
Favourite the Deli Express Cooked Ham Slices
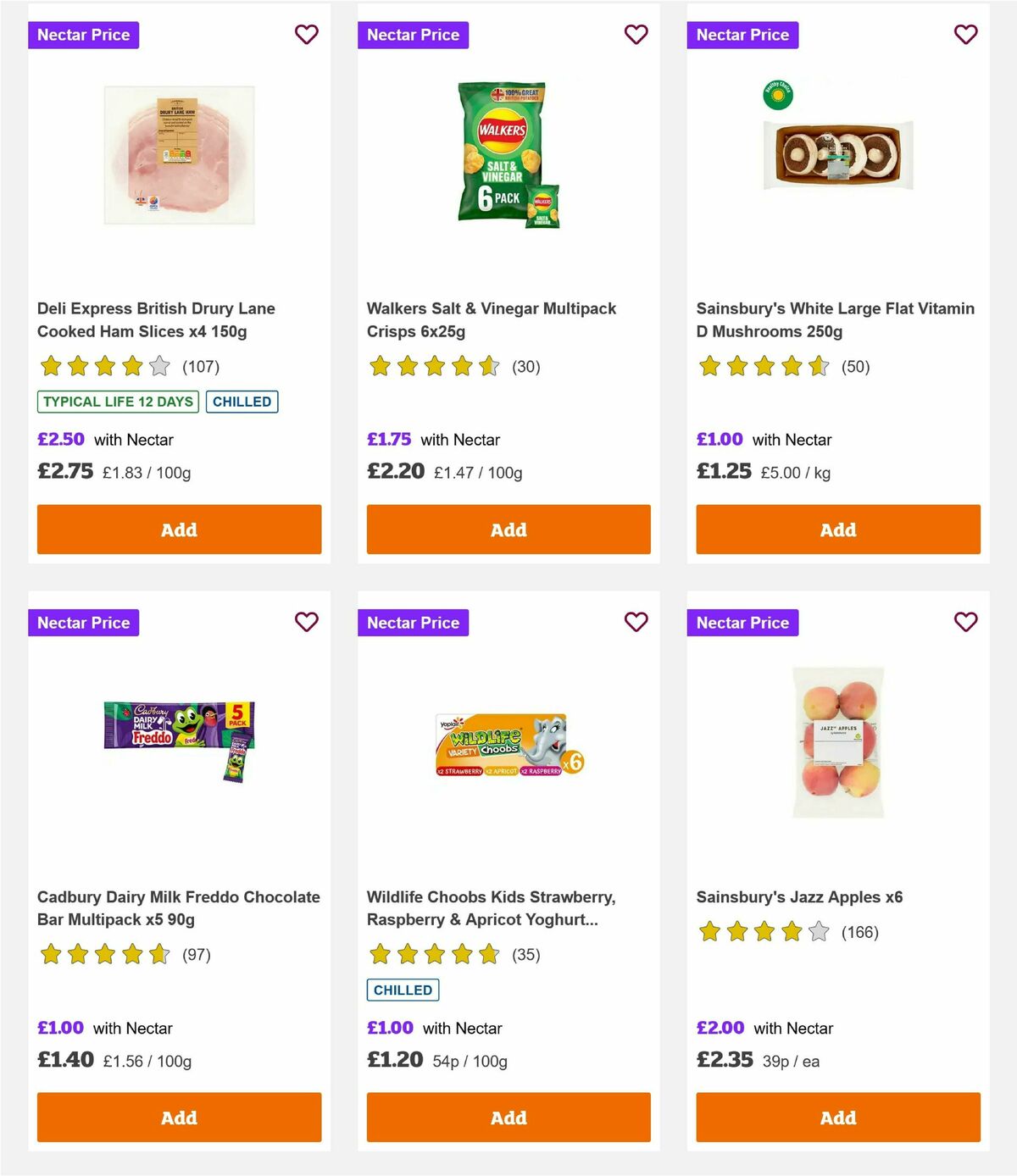(x=306, y=35)
